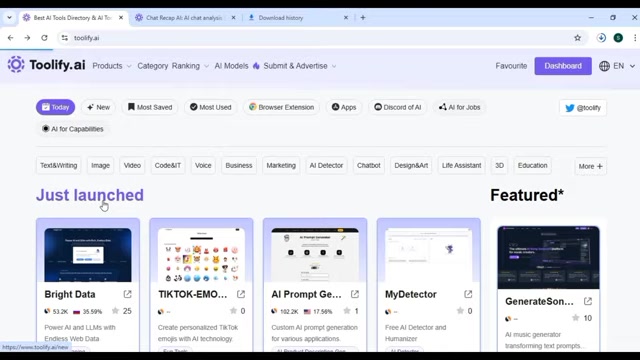
Task: Open external link icon on Bright Data card
Action: [127, 294]
